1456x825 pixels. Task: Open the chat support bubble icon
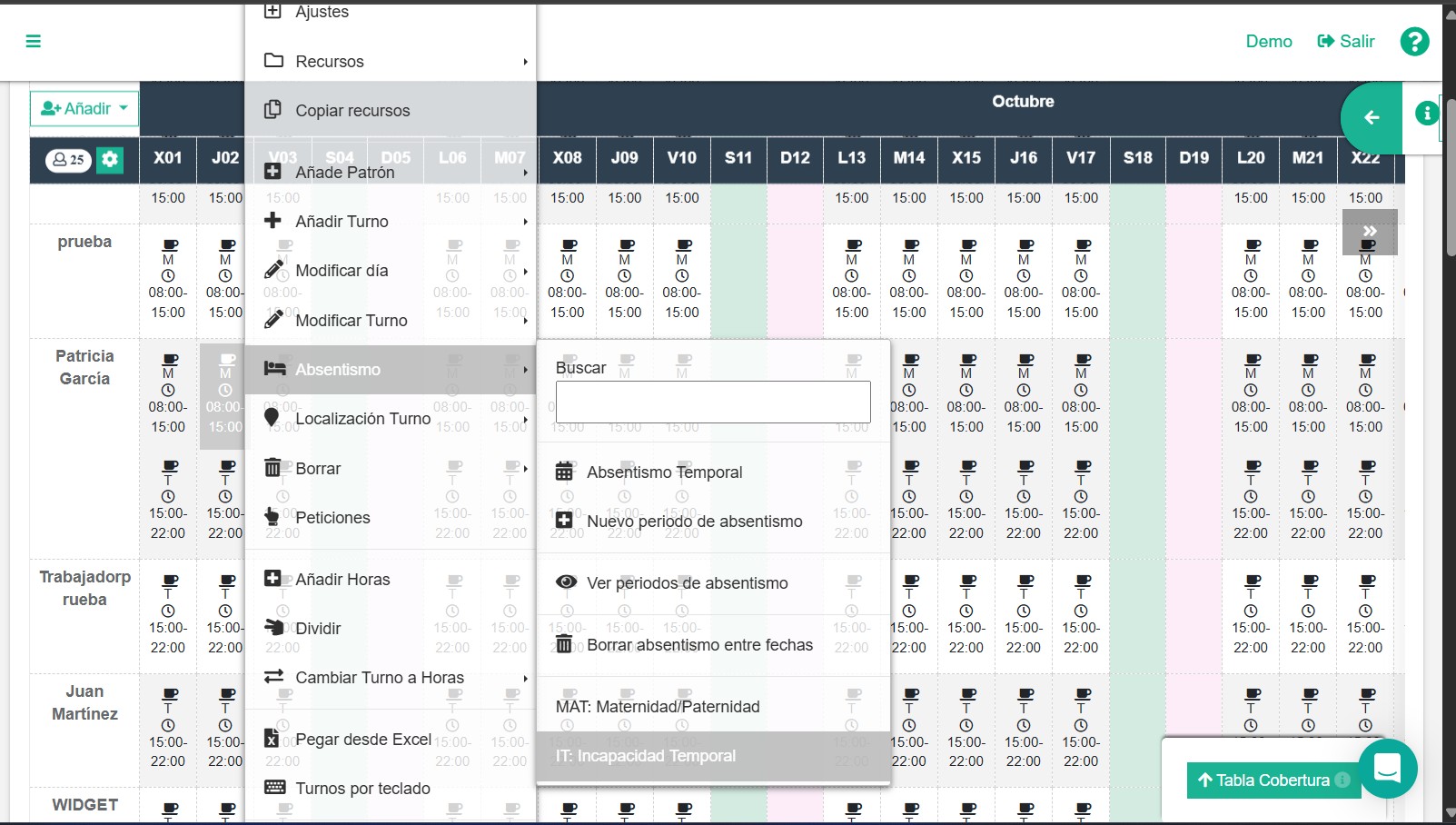(1387, 769)
